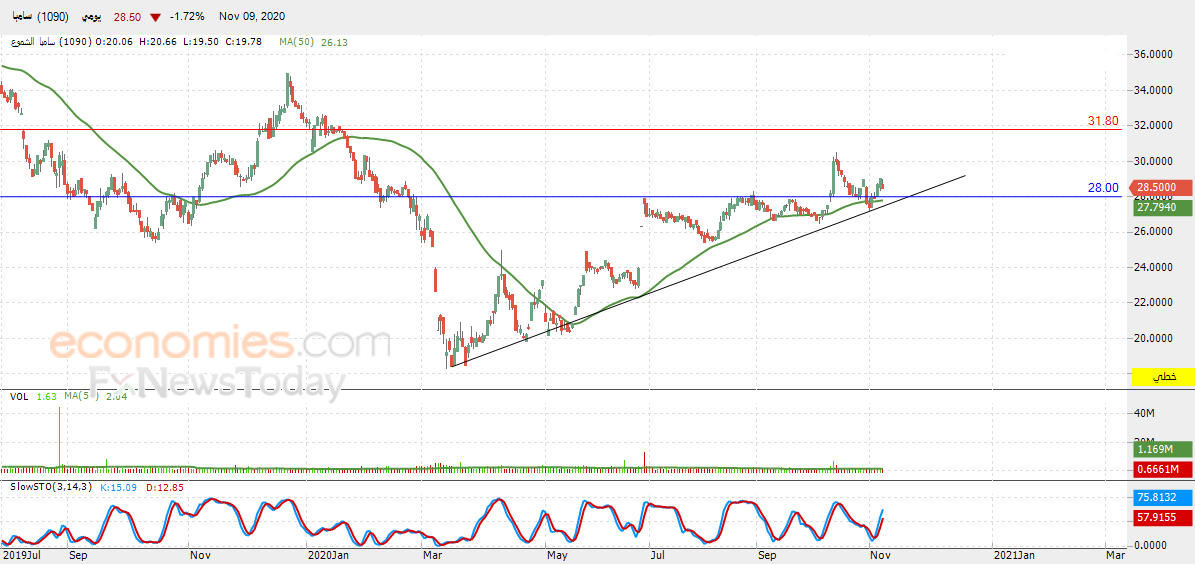Click the سامبا الشموع (1090) candlestick series legend
1195x564 pixels.
pos(51,42)
